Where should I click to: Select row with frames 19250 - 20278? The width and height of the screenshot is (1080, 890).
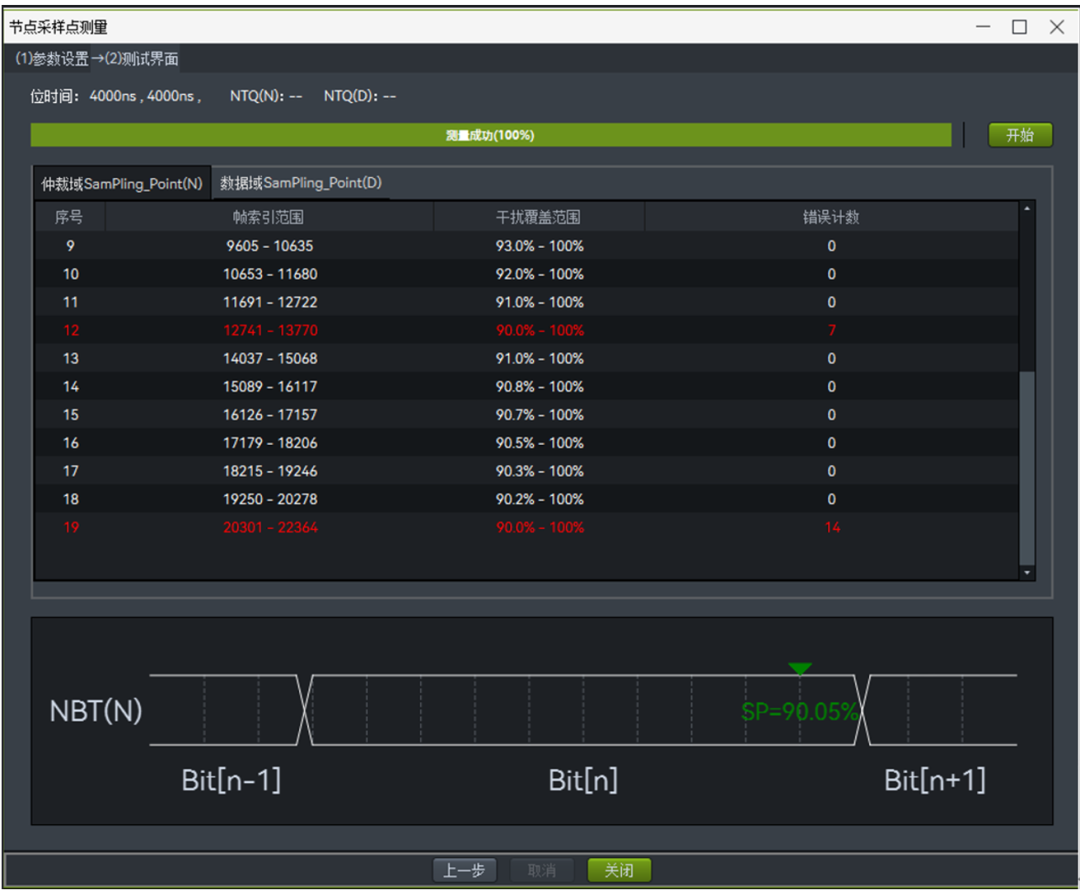point(527,499)
